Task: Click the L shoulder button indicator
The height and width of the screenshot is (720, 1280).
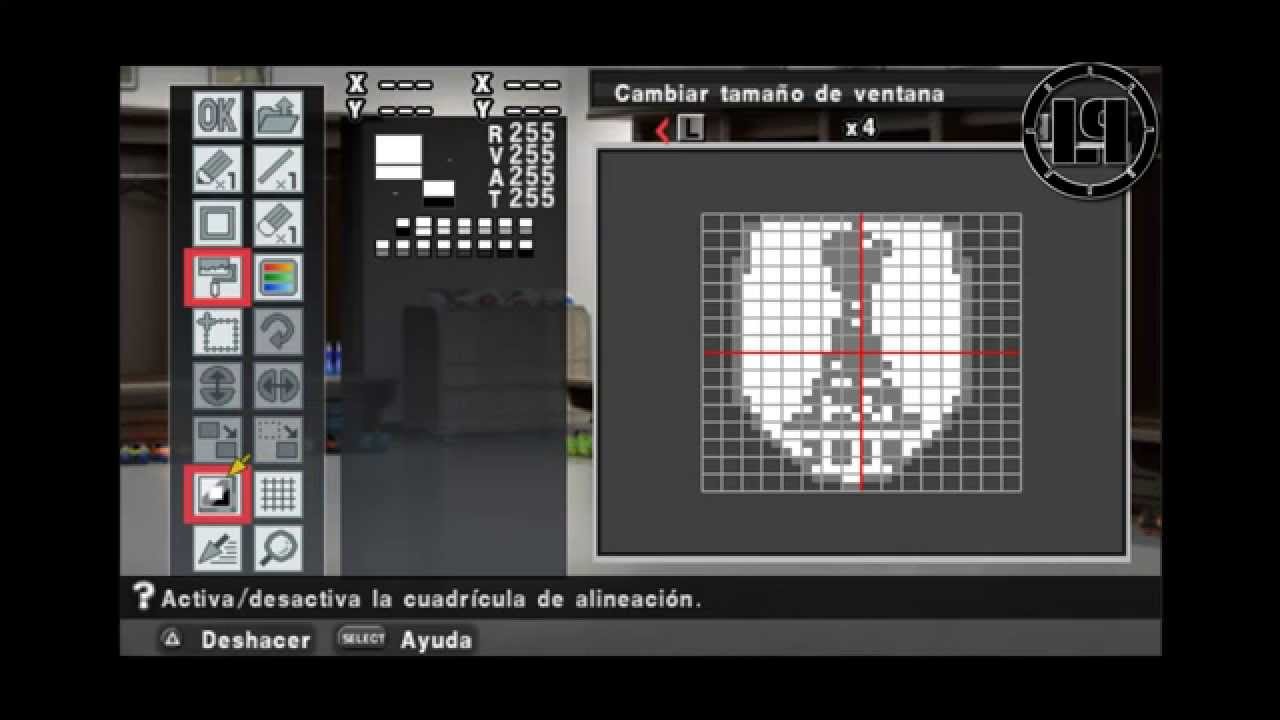Action: point(691,129)
